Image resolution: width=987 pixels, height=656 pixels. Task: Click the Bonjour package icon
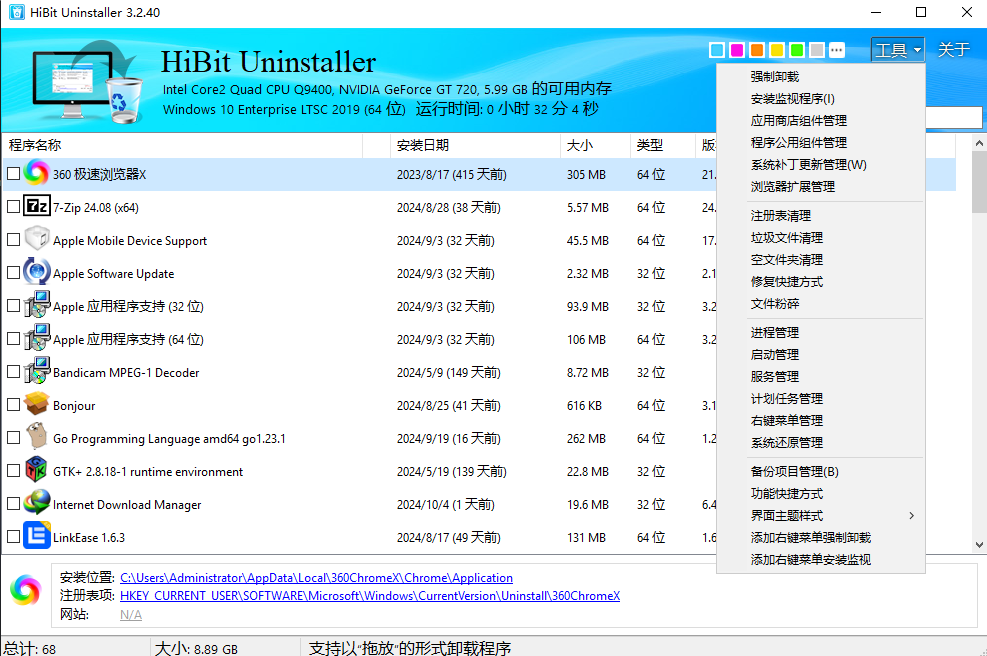37,404
